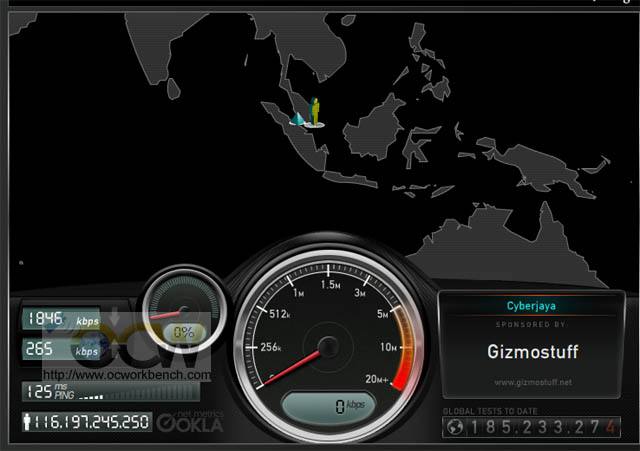Click the small 0% progress gauge

coord(184,311)
